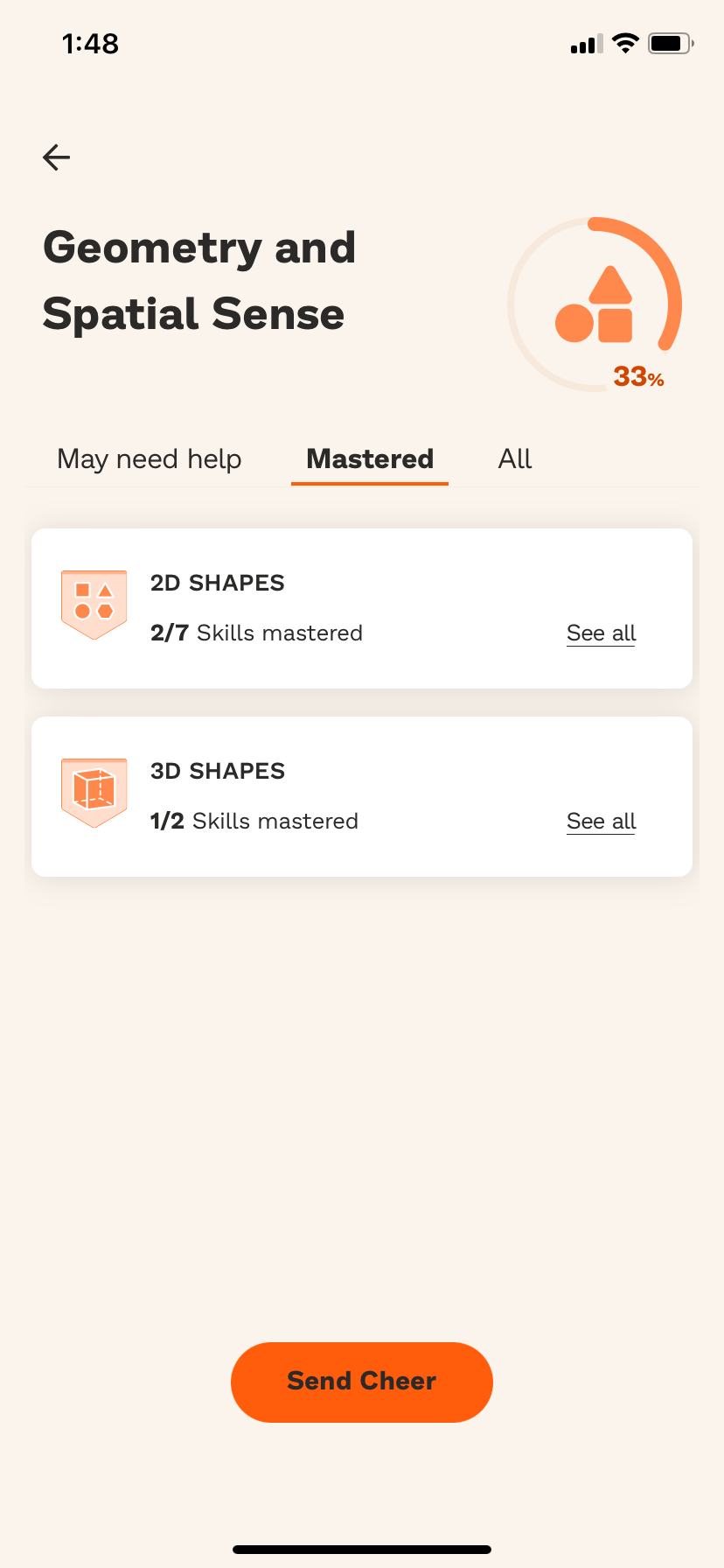
Task: Tap the battery status icon
Action: pyautogui.click(x=671, y=43)
